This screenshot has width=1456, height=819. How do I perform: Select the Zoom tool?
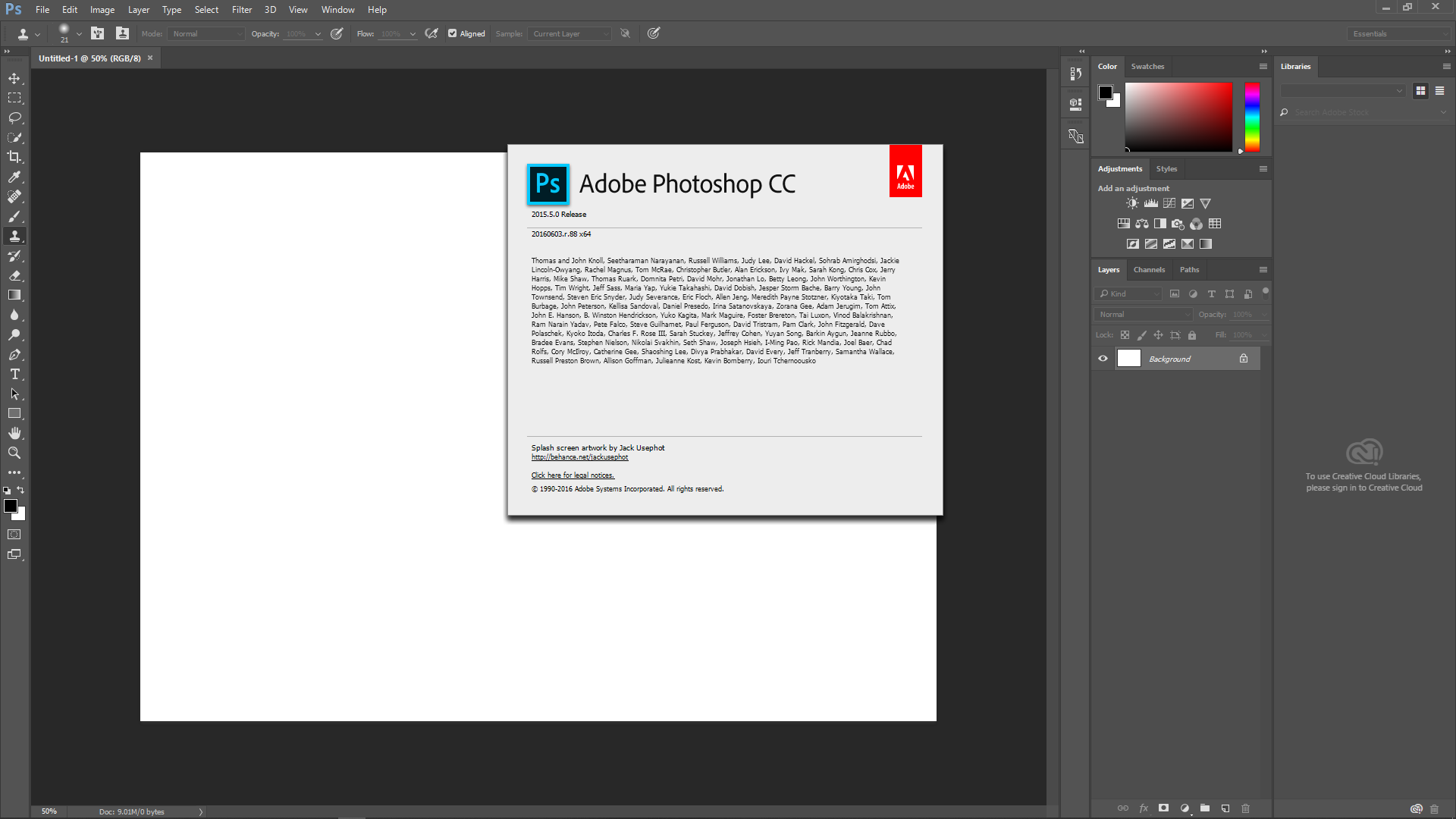pos(14,453)
